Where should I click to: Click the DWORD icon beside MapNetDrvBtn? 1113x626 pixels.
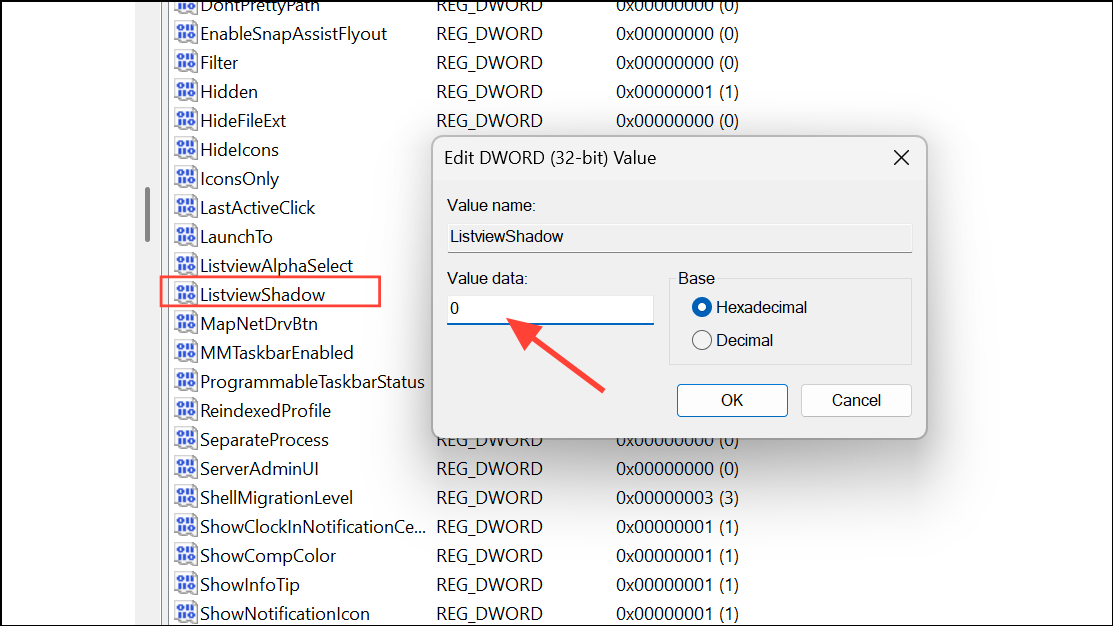pyautogui.click(x=186, y=323)
